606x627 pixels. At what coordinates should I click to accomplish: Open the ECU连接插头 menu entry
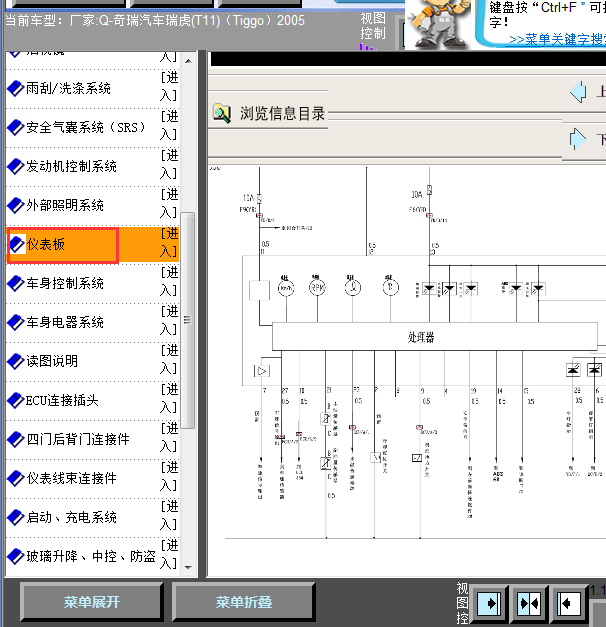tap(62, 400)
